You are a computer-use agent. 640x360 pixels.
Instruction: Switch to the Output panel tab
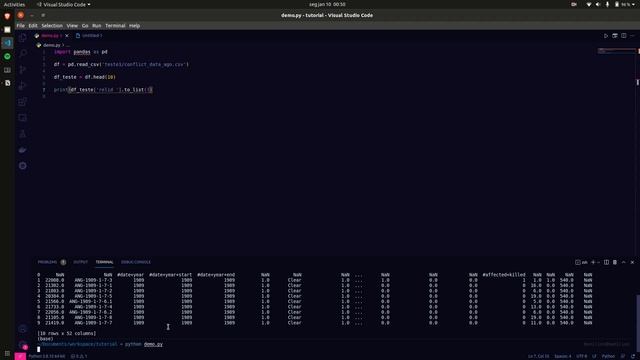pyautogui.click(x=80, y=262)
